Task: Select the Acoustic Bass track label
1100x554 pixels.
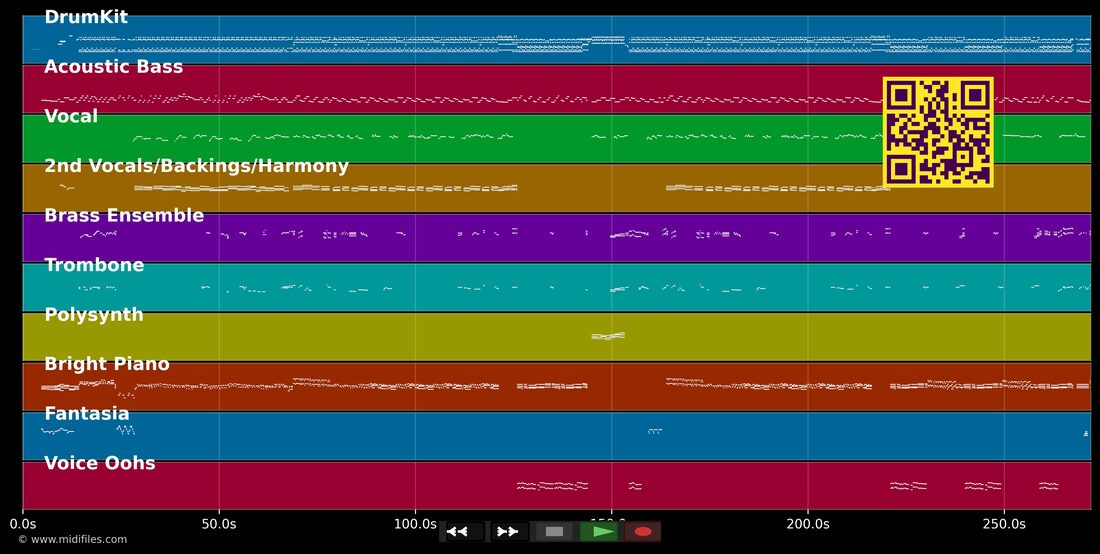Action: tap(113, 67)
